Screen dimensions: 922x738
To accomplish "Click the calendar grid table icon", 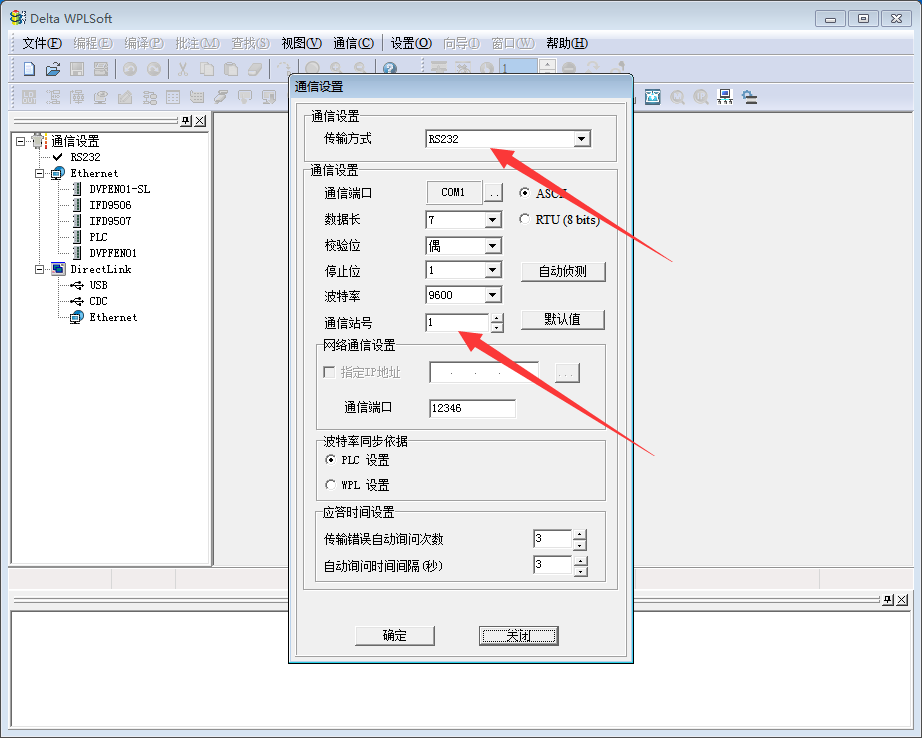I will [x=173, y=97].
